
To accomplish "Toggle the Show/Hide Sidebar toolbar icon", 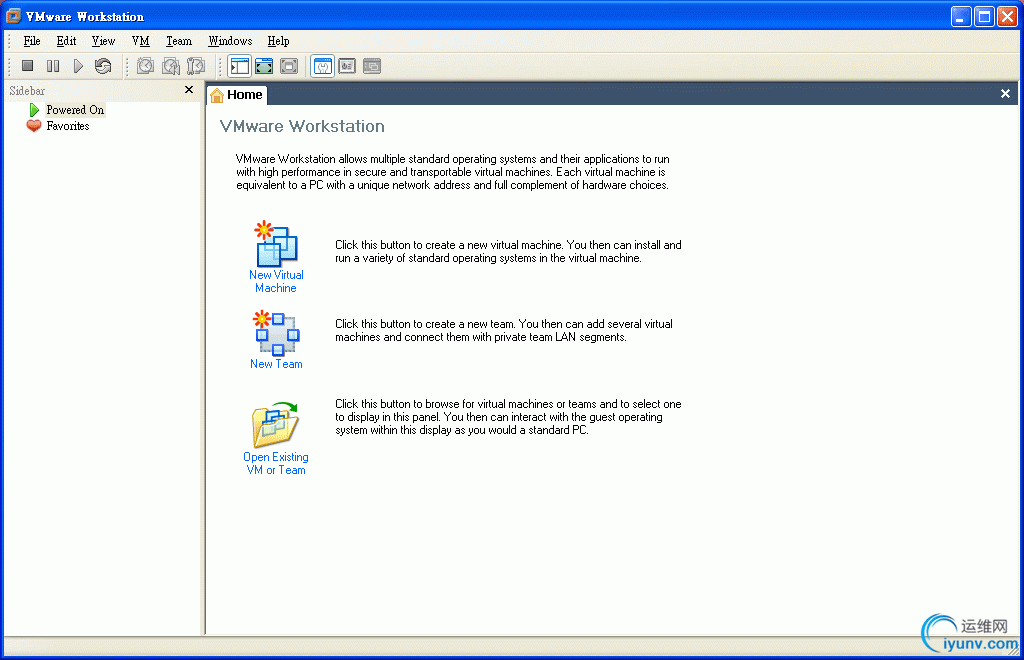I will coord(240,66).
